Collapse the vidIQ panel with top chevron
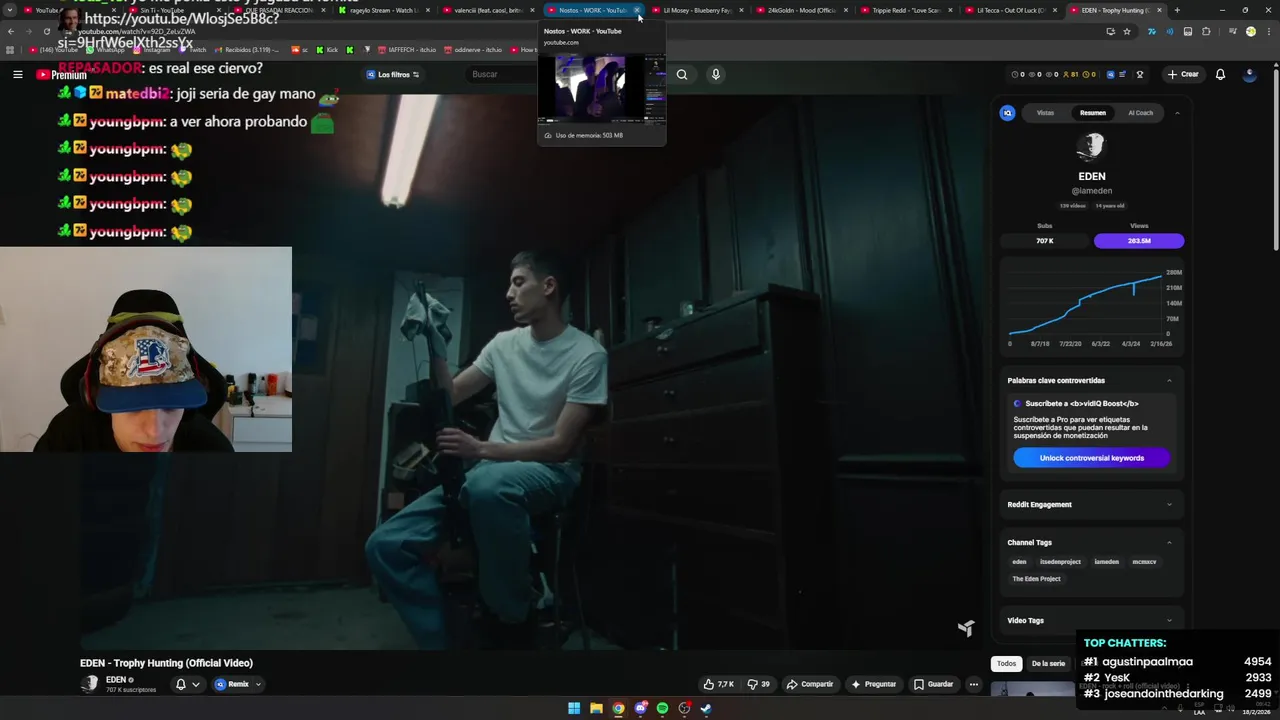Viewport: 1280px width, 720px height. click(x=1177, y=113)
